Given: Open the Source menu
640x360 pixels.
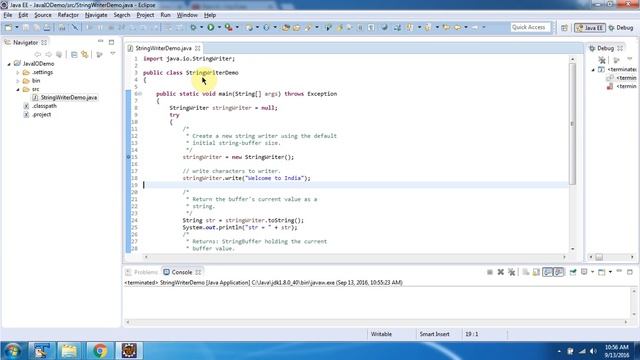Looking at the screenshot, I should (43, 15).
